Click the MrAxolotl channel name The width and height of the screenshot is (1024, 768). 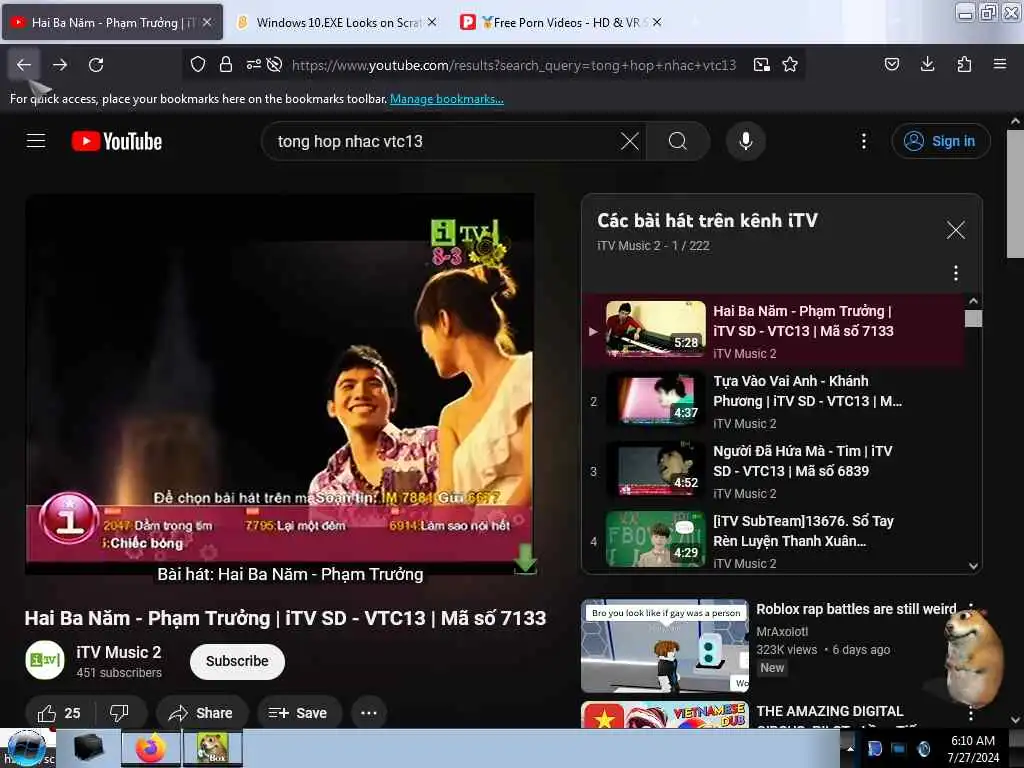[x=782, y=632]
